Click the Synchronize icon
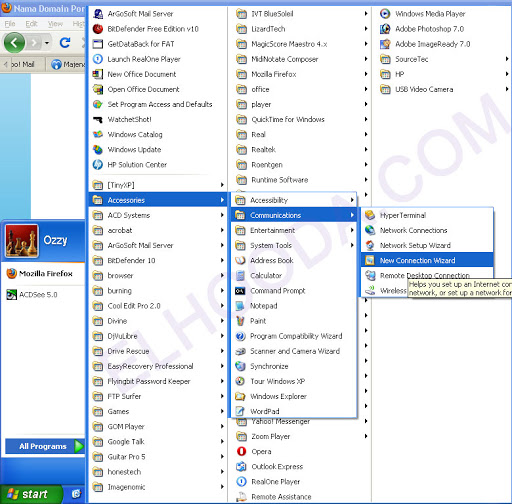Screen dimensions: 512x504 pyautogui.click(x=240, y=366)
